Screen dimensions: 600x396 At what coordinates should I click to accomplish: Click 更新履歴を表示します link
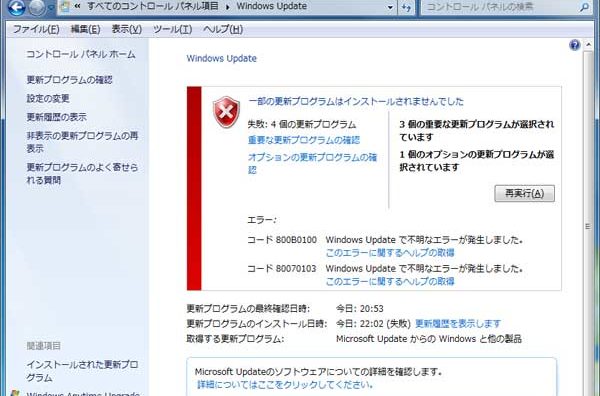click(458, 324)
